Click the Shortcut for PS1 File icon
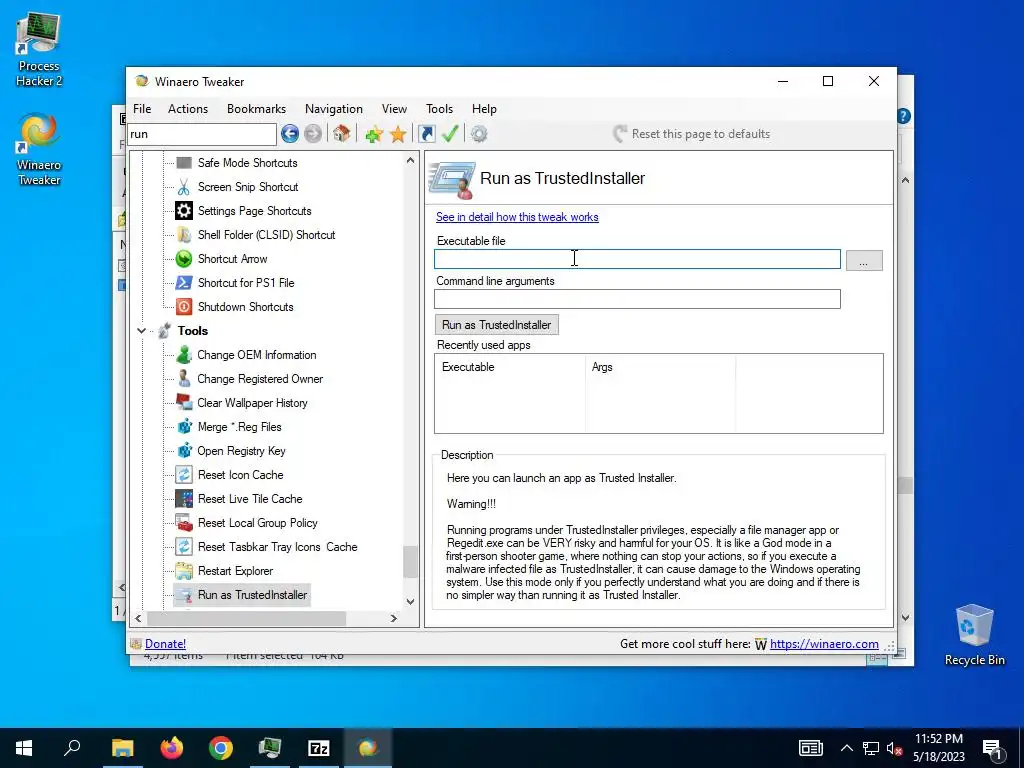 184,283
